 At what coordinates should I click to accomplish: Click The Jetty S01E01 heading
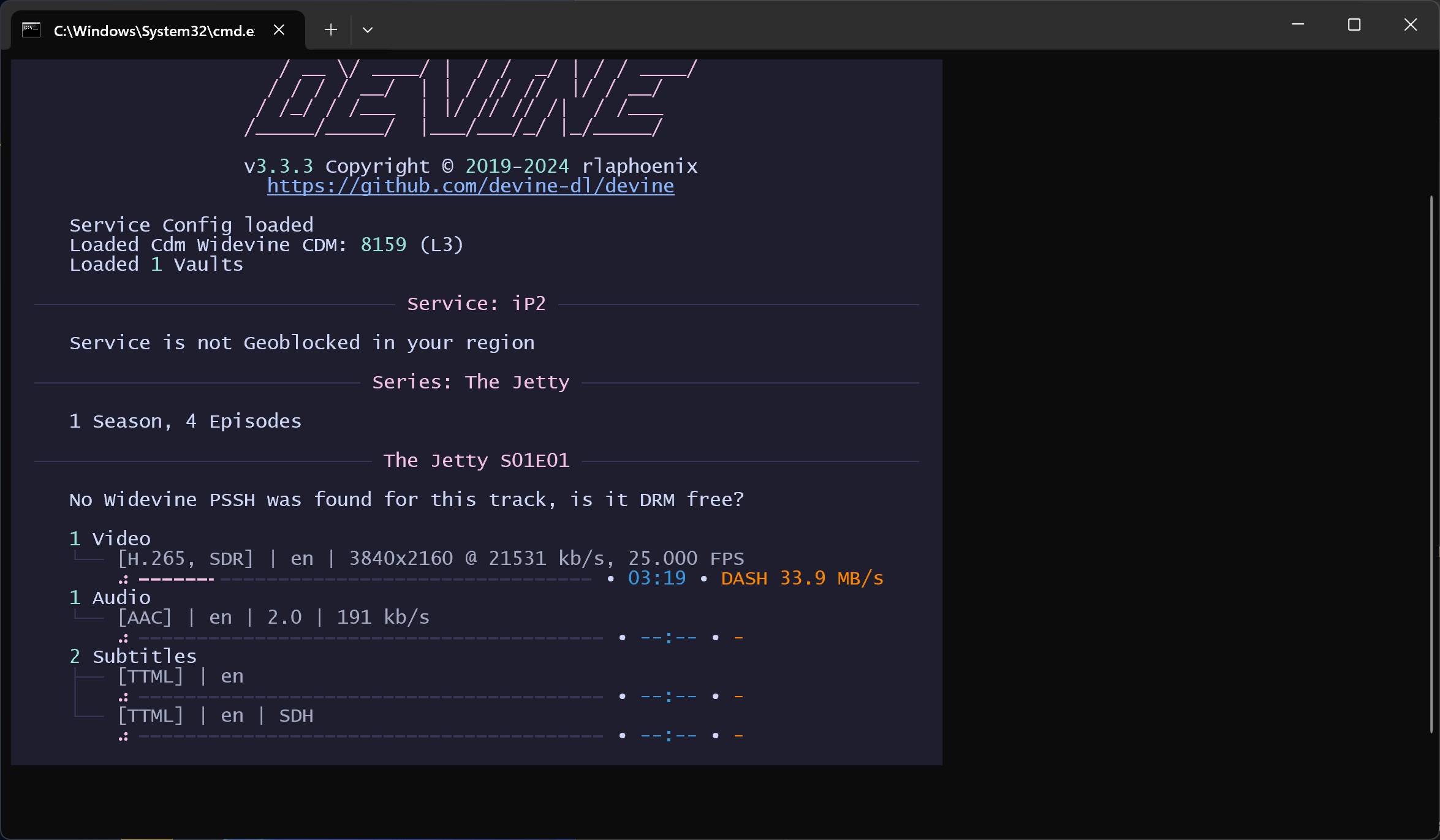pos(476,461)
